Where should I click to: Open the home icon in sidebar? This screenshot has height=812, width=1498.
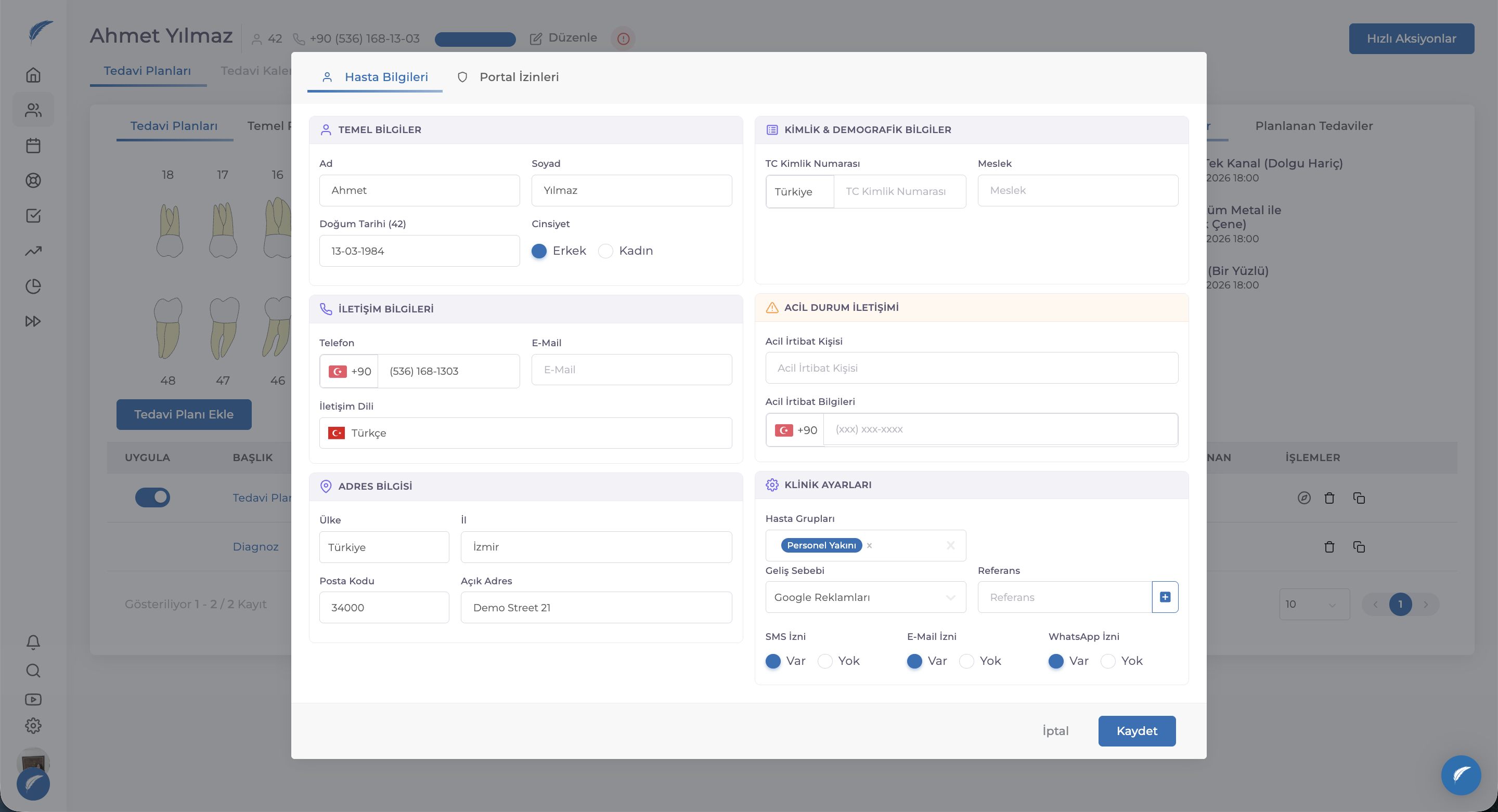tap(33, 75)
